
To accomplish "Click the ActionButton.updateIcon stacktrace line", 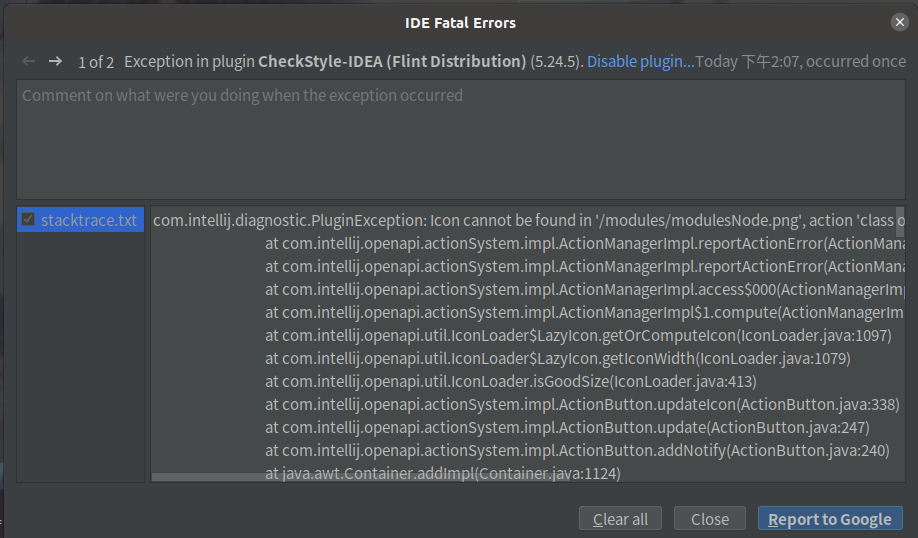I will pyautogui.click(x=582, y=405).
